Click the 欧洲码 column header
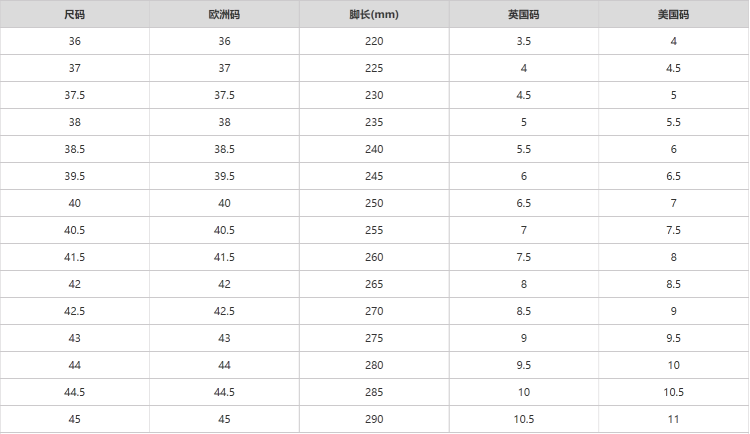 tap(224, 14)
